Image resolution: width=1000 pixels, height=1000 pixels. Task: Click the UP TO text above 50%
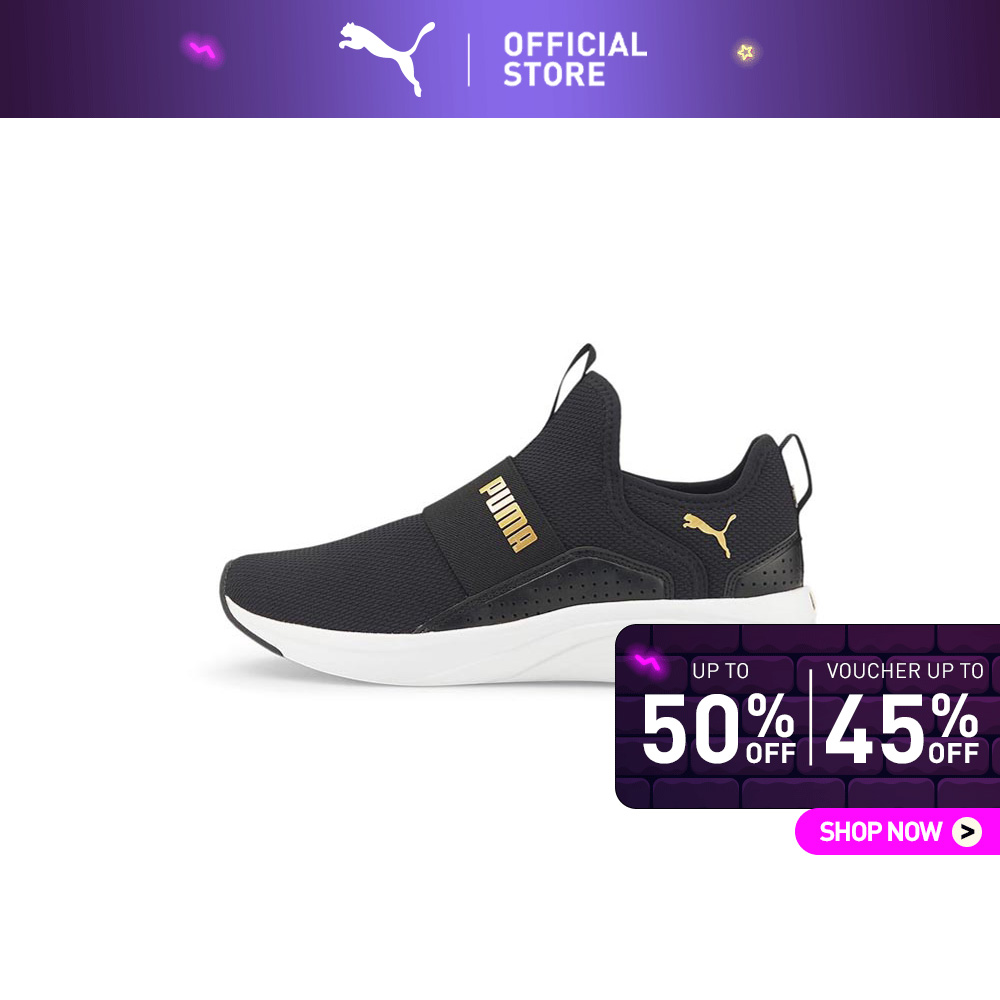[721, 671]
